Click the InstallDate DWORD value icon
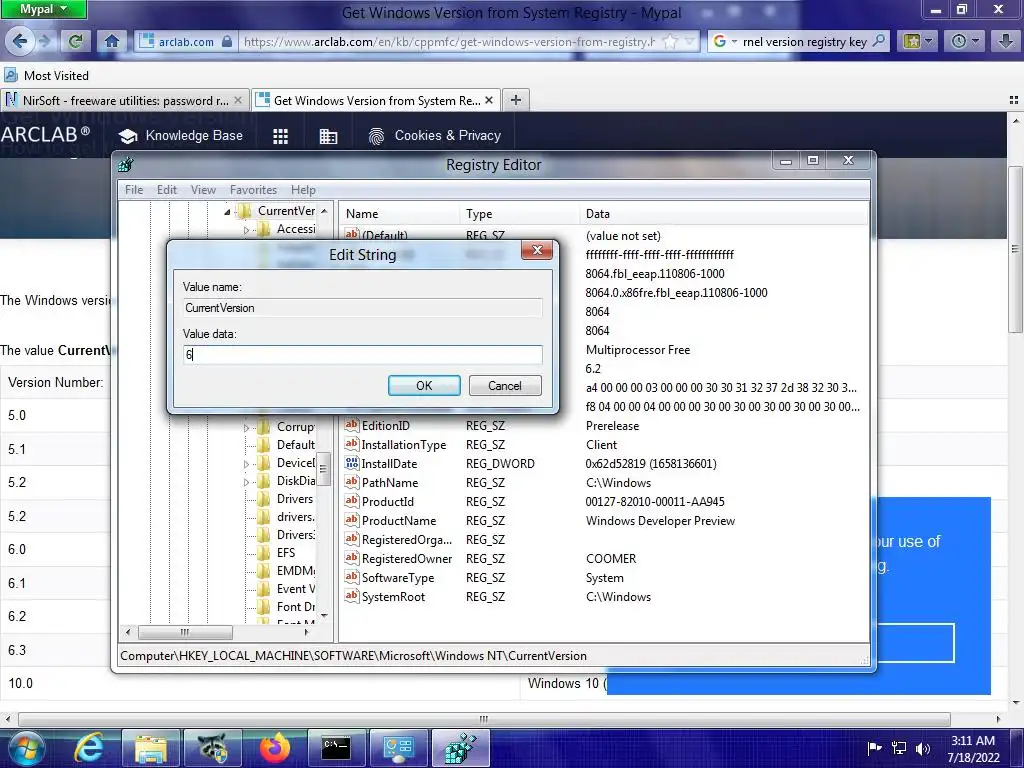1024x768 pixels. point(352,464)
